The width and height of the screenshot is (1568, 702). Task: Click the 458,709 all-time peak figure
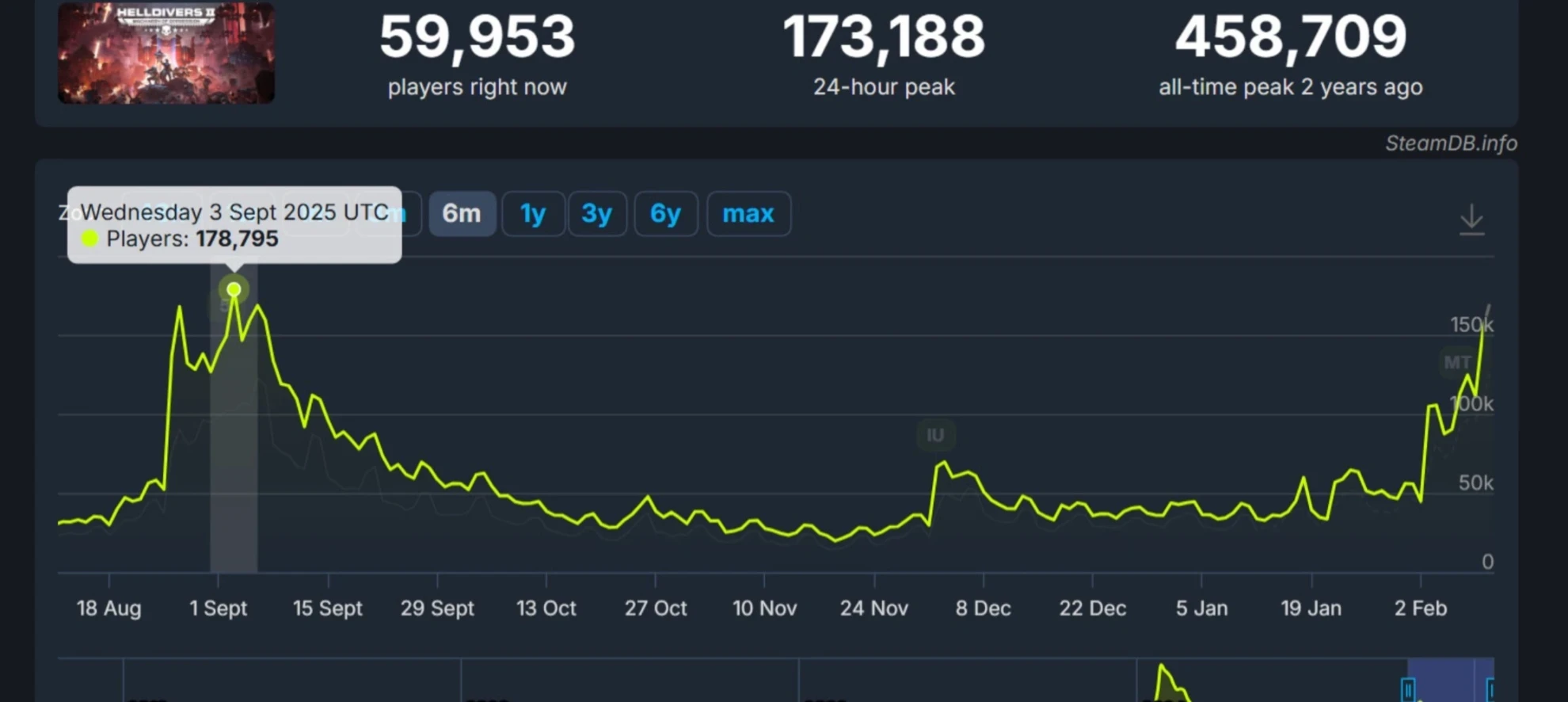click(1290, 37)
